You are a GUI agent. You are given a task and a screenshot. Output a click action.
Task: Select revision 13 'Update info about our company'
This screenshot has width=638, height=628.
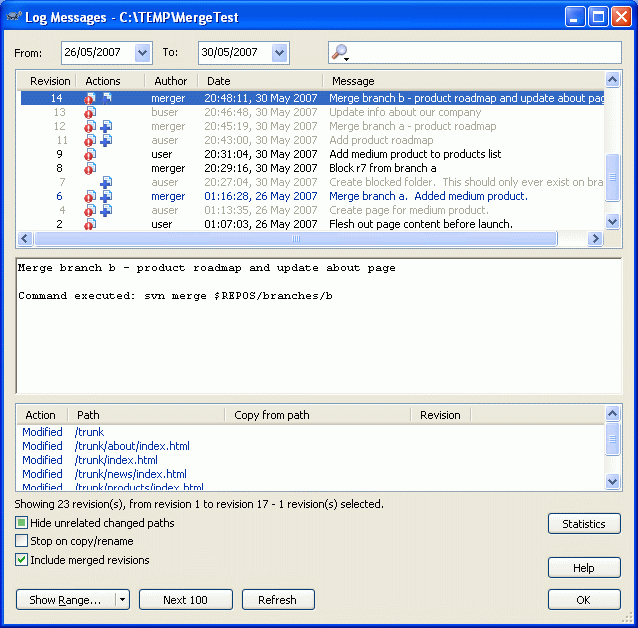pos(312,112)
